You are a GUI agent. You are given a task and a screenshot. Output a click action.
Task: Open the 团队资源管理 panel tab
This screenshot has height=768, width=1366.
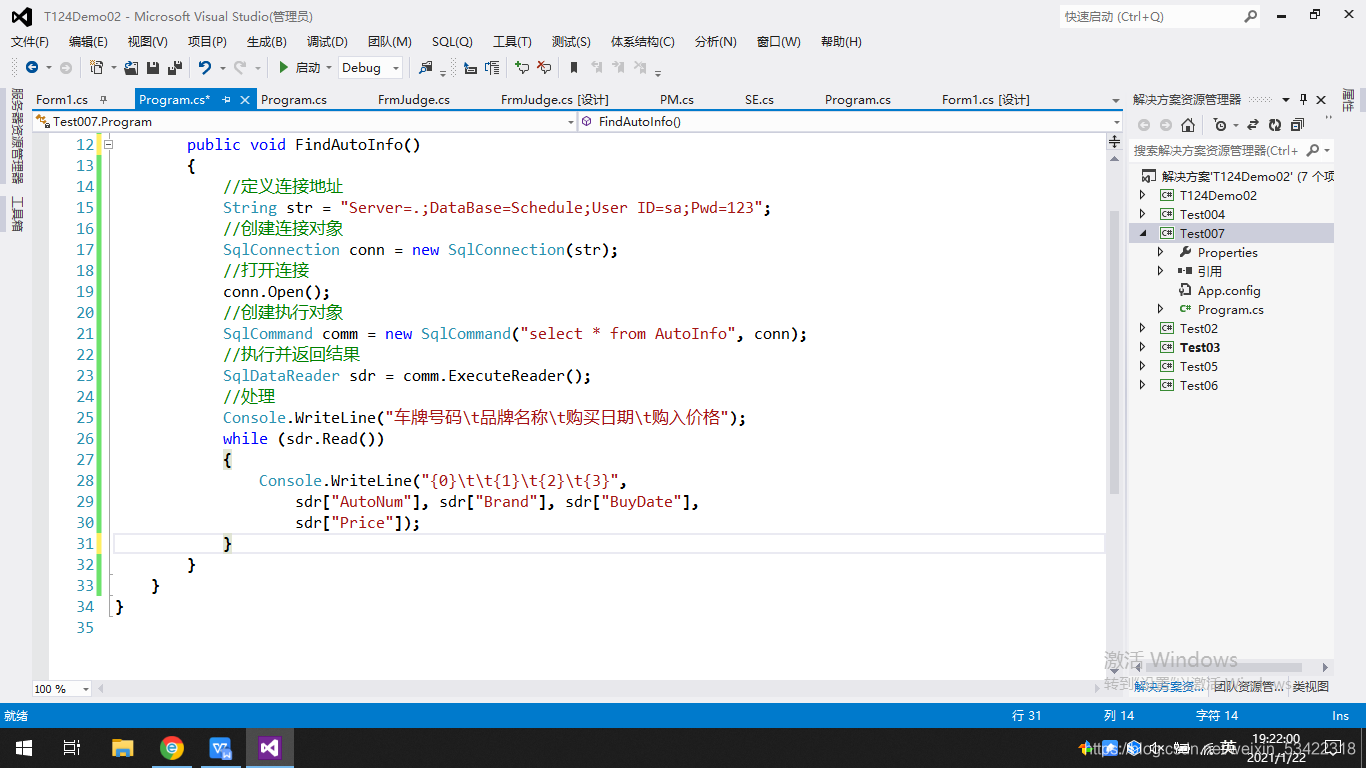1248,686
